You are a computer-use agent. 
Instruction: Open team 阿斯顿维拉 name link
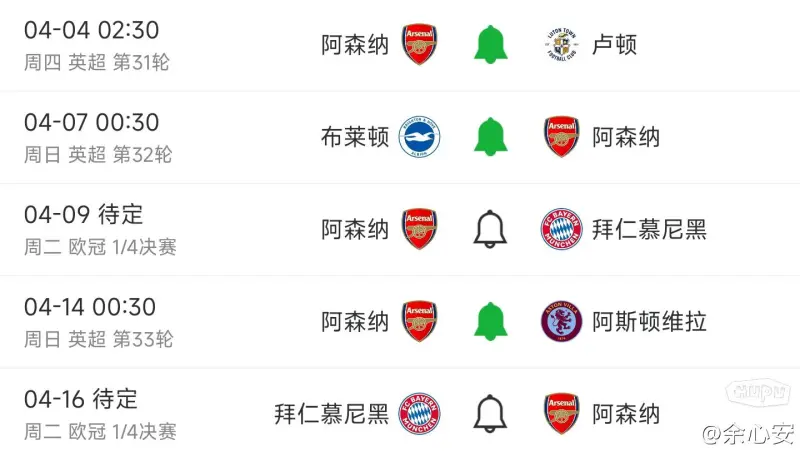(649, 322)
